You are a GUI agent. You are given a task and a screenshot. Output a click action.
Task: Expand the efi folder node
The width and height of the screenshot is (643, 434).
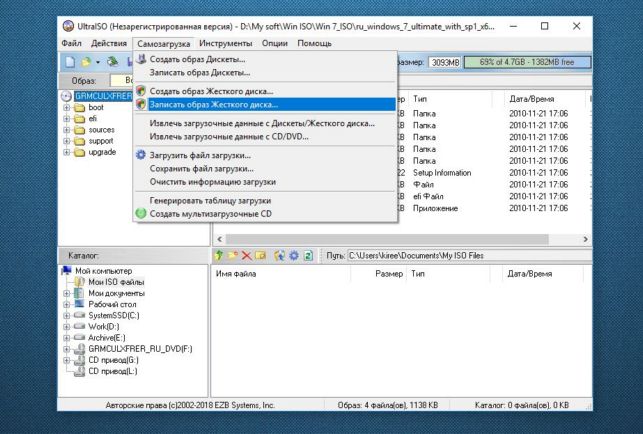tap(66, 119)
